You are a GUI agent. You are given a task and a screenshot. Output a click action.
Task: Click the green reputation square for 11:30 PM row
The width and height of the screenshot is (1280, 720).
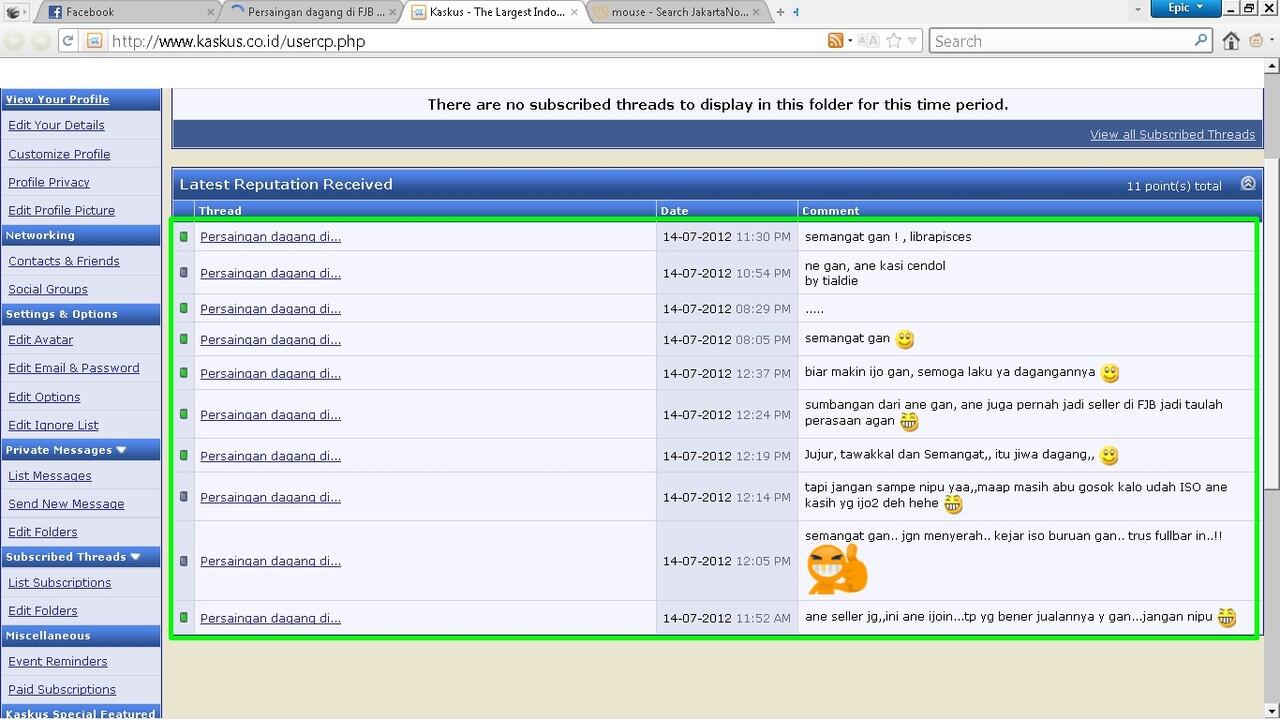tap(184, 237)
